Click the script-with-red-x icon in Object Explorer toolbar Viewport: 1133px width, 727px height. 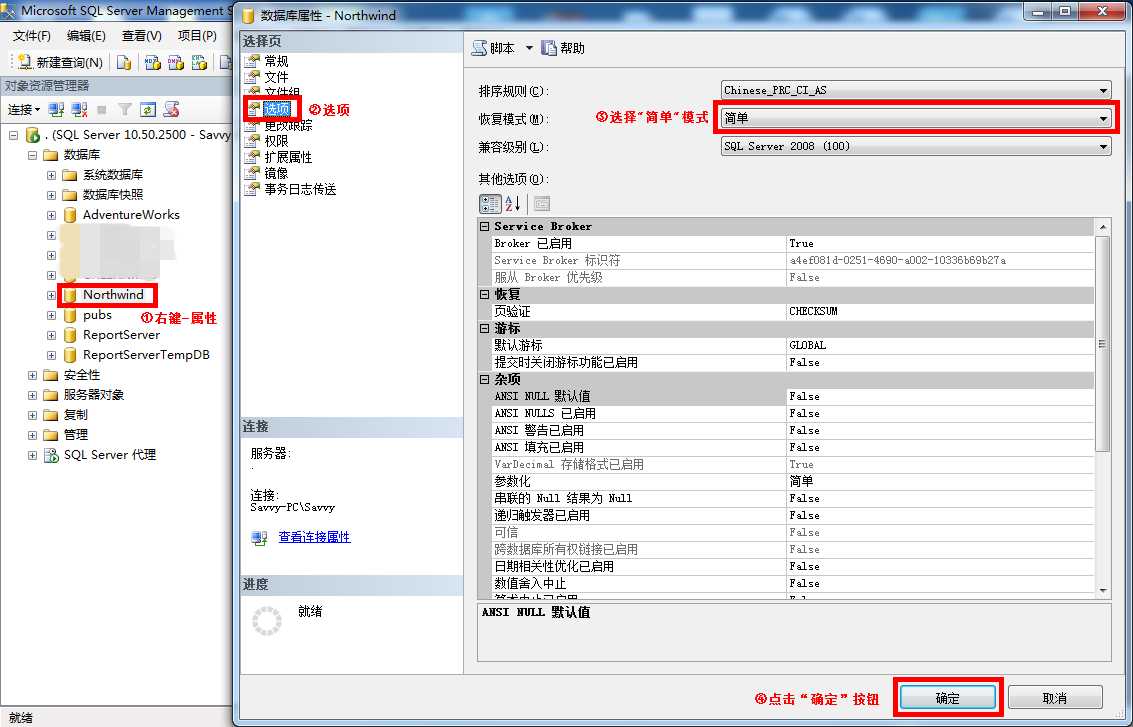171,110
